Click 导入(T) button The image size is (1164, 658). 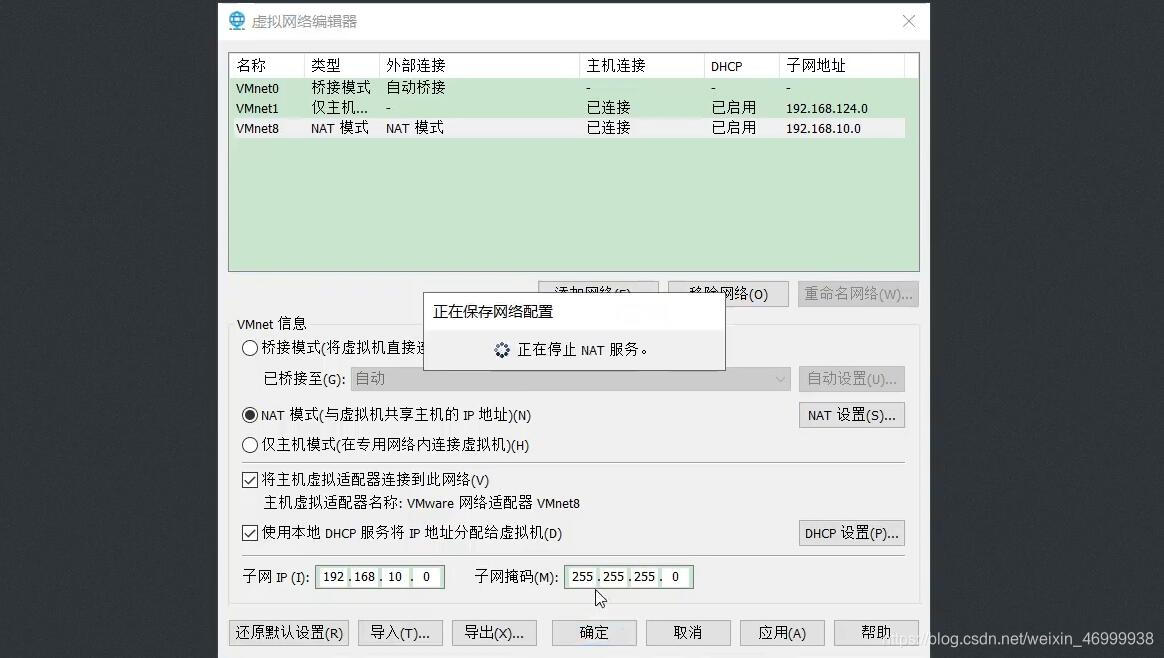coord(400,633)
